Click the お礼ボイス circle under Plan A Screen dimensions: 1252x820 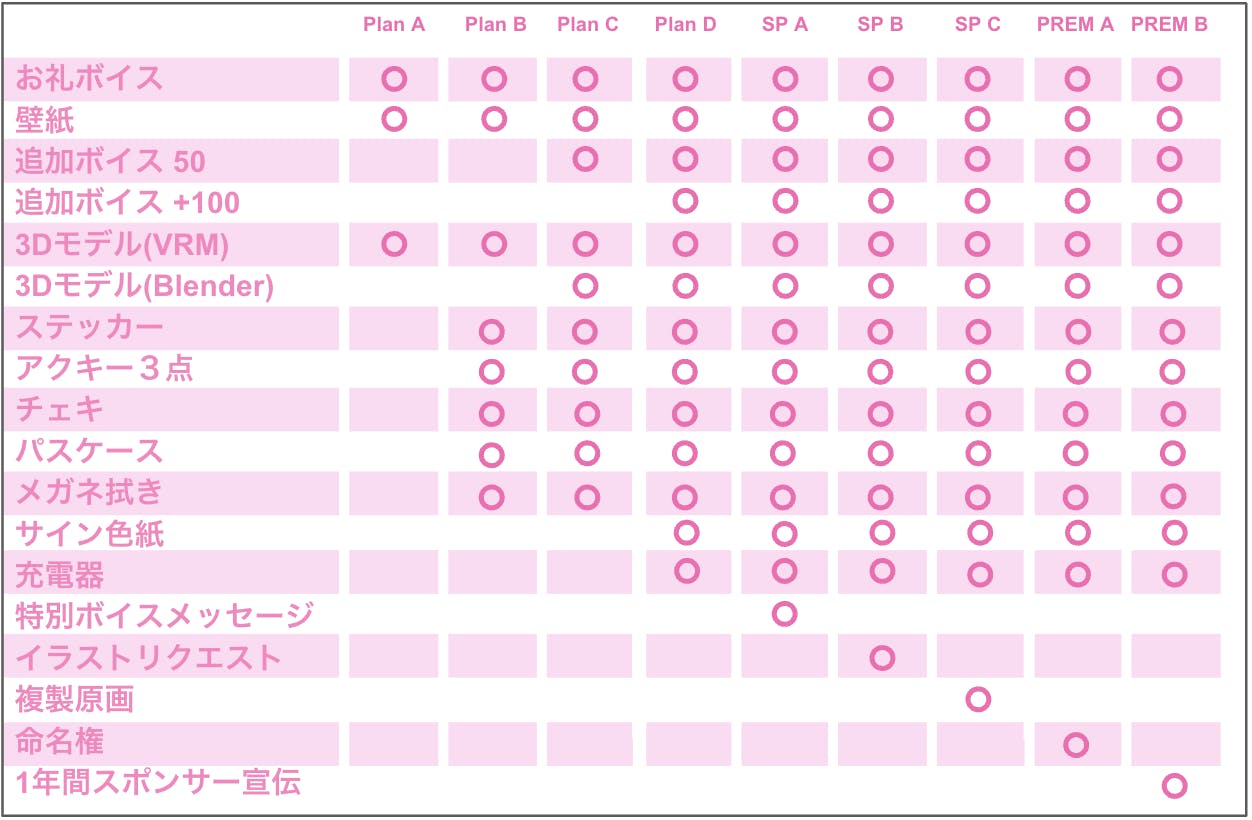(x=394, y=78)
